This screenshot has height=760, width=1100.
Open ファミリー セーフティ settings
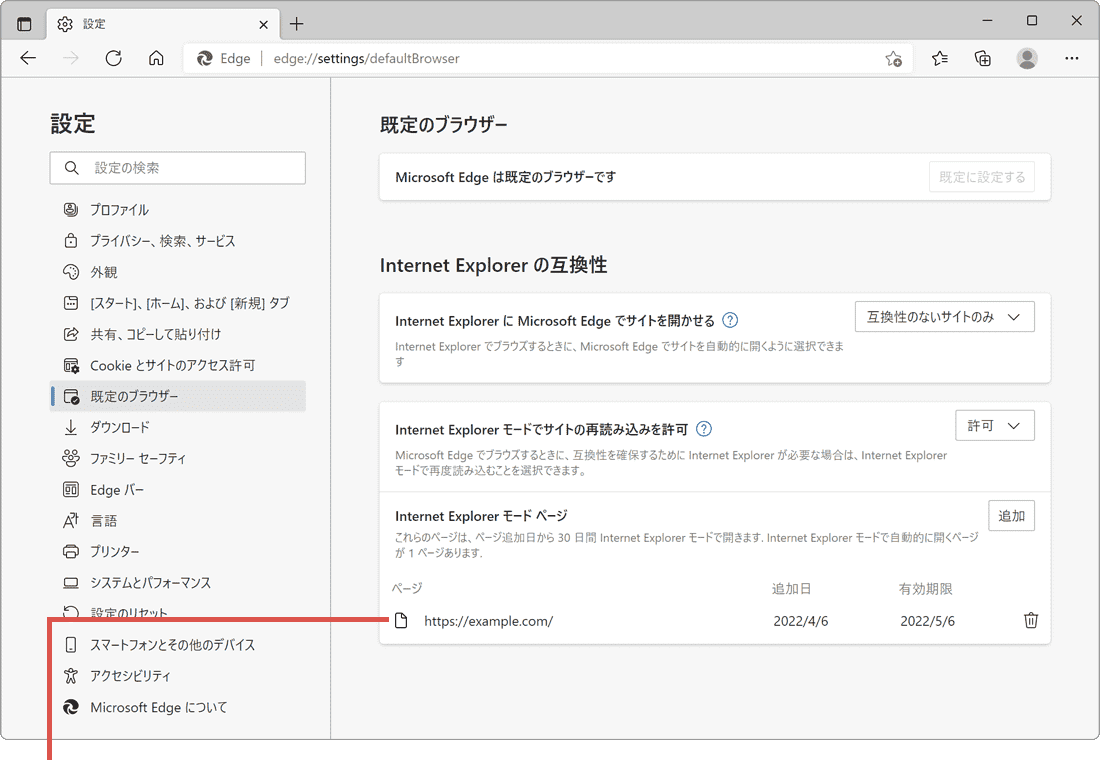coord(178,458)
